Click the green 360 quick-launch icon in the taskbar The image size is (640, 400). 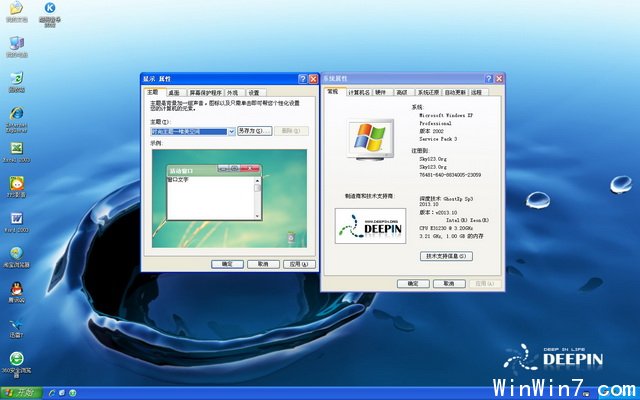coord(73,393)
